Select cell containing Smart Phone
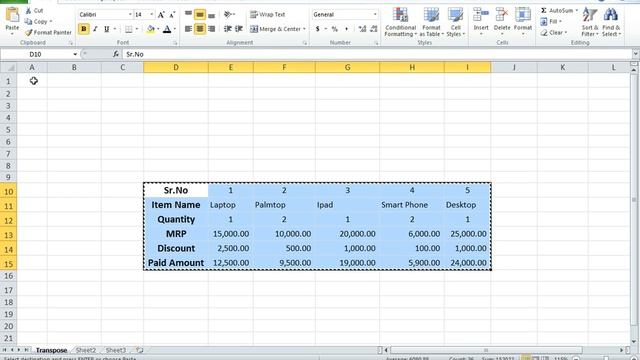Image resolution: width=640 pixels, height=360 pixels. [411, 205]
